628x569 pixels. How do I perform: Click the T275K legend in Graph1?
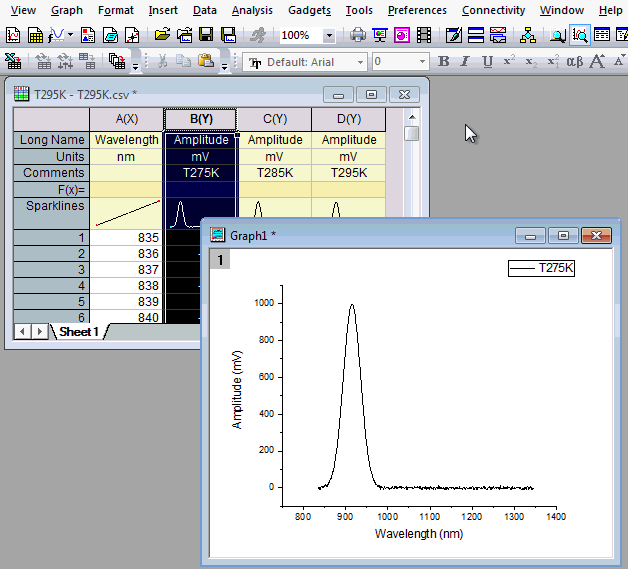(x=543, y=268)
